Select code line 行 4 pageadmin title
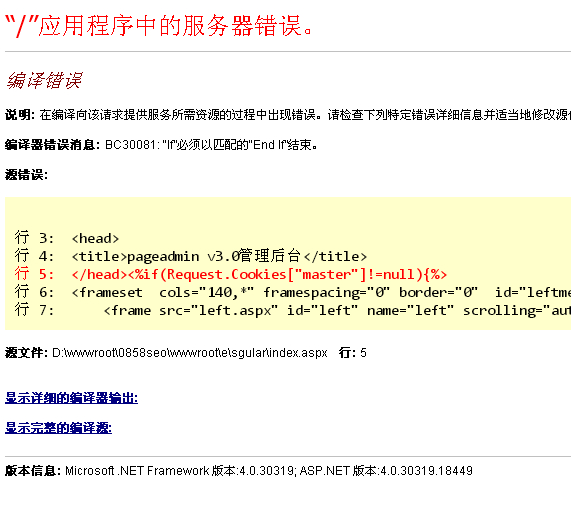 [190, 256]
